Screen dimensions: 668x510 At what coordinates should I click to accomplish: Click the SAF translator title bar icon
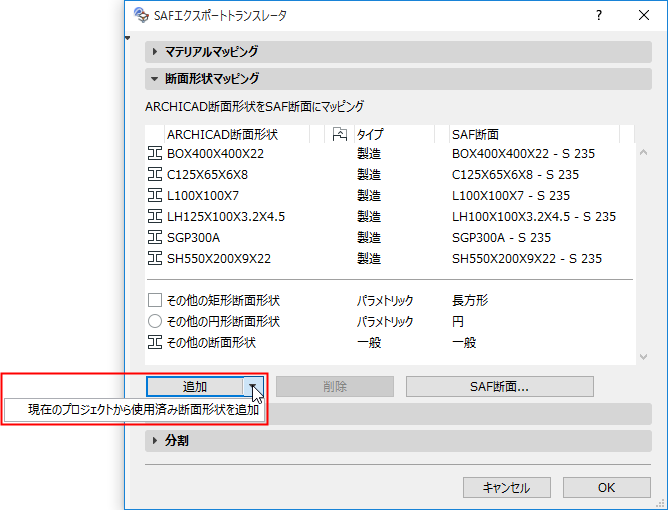pyautogui.click(x=141, y=15)
